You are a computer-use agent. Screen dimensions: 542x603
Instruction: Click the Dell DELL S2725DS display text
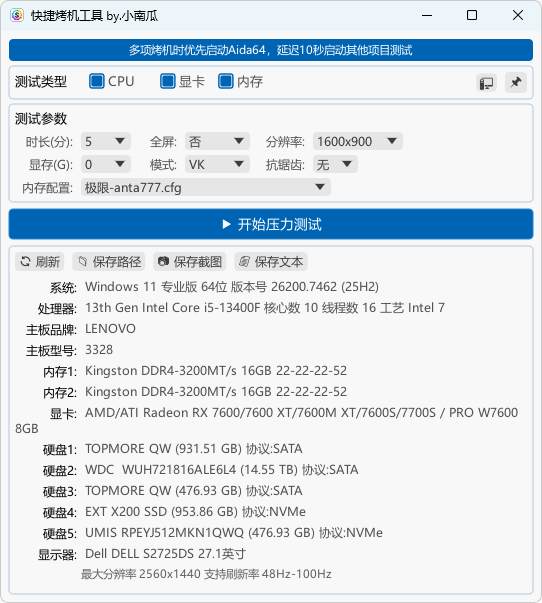(165, 554)
